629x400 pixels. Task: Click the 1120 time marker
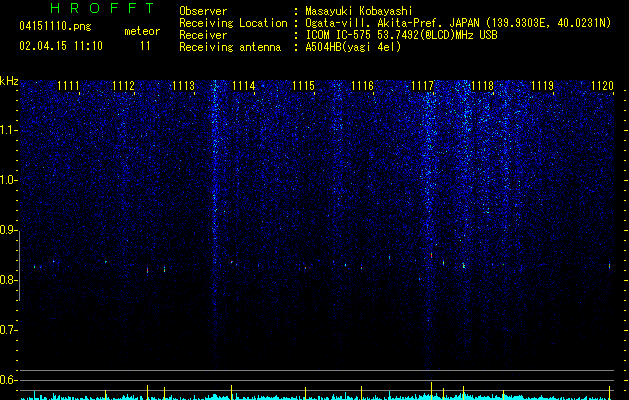[603, 86]
